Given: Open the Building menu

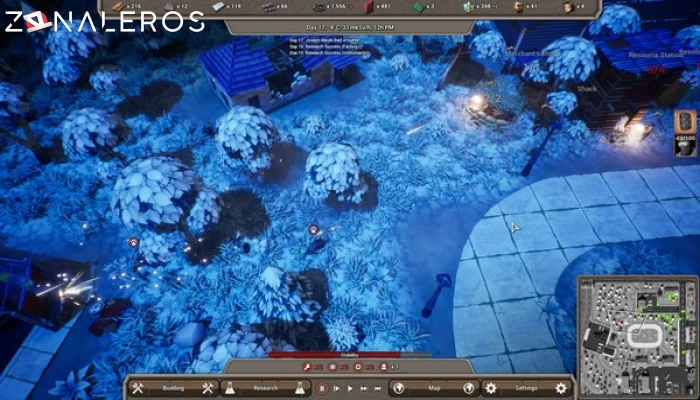Looking at the screenshot, I should (173, 388).
